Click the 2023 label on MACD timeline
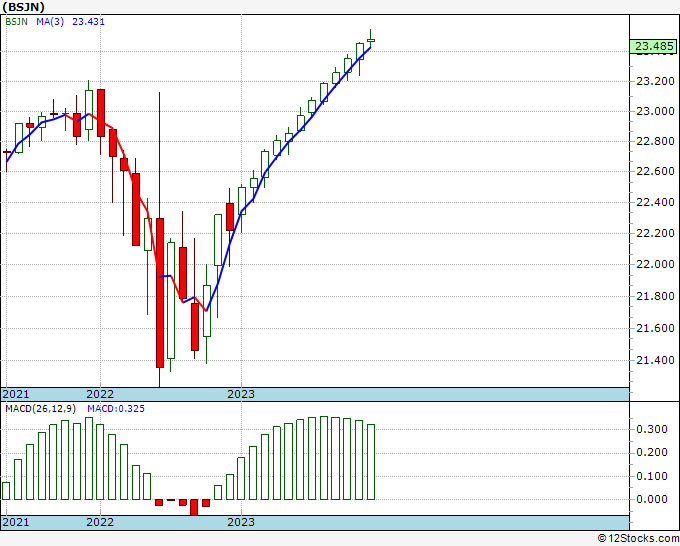This screenshot has width=680, height=546. (x=241, y=522)
